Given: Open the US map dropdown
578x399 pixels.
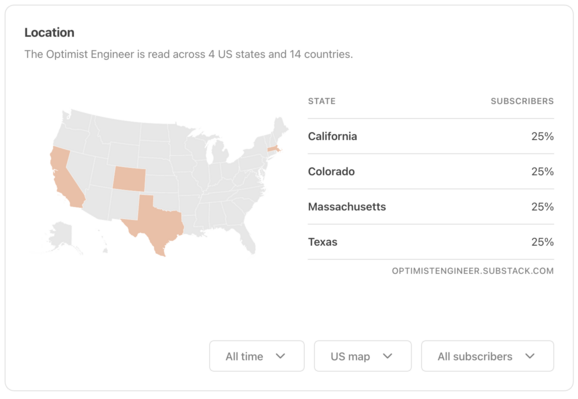Looking at the screenshot, I should 363,356.
